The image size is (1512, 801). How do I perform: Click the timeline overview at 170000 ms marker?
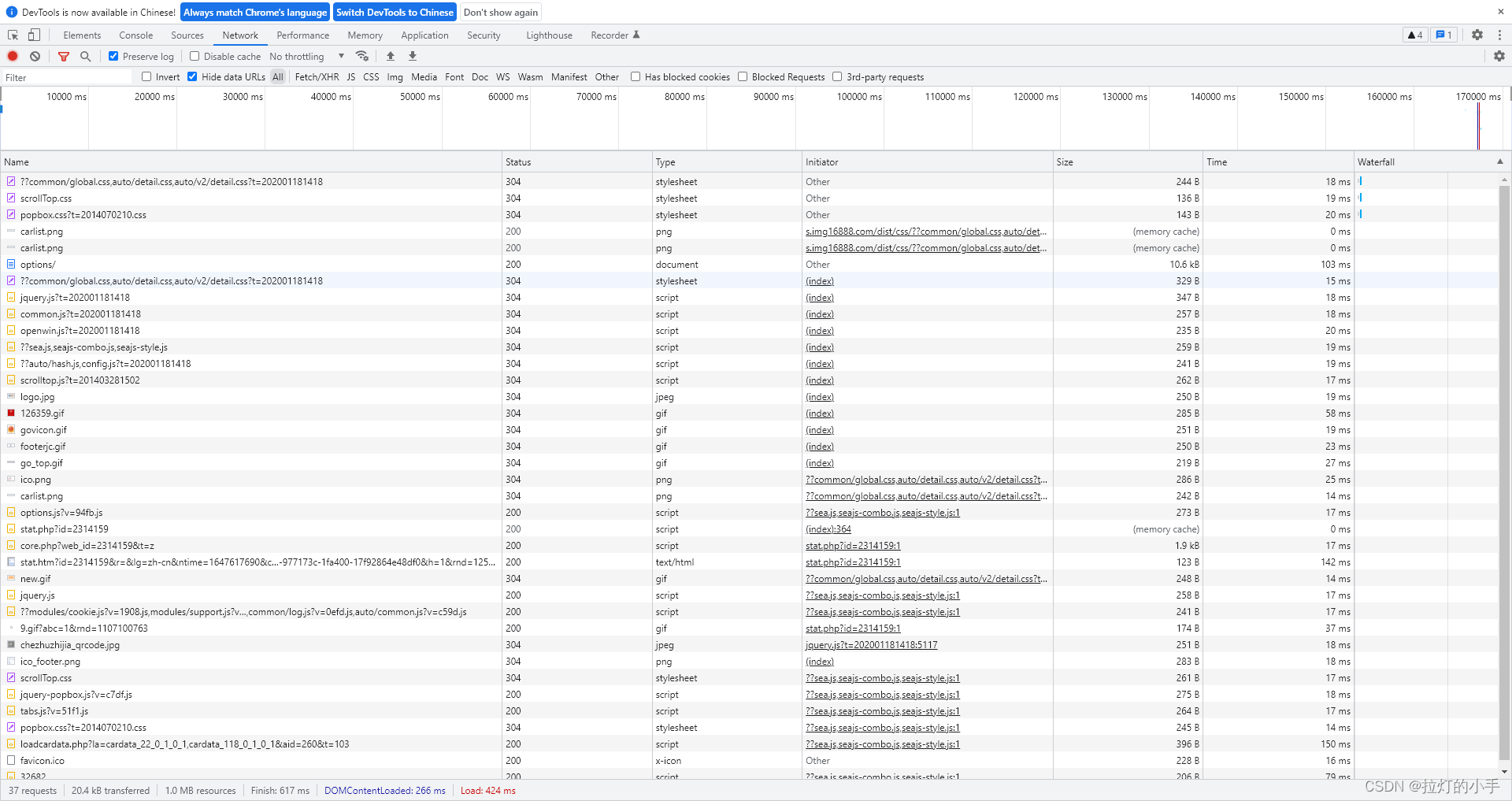tap(1478, 97)
